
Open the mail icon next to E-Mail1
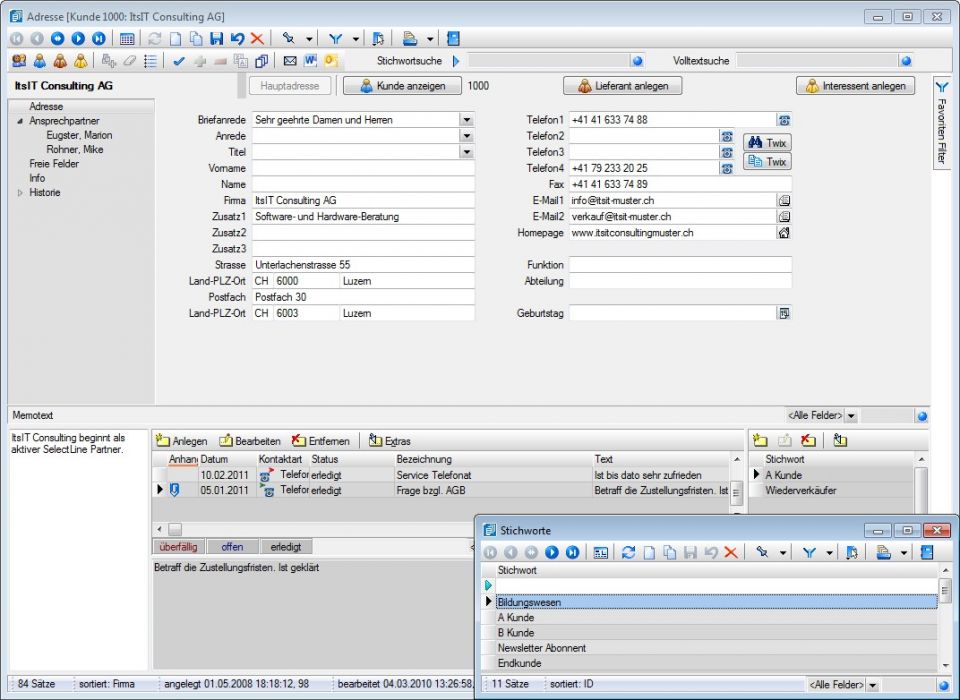coord(784,200)
